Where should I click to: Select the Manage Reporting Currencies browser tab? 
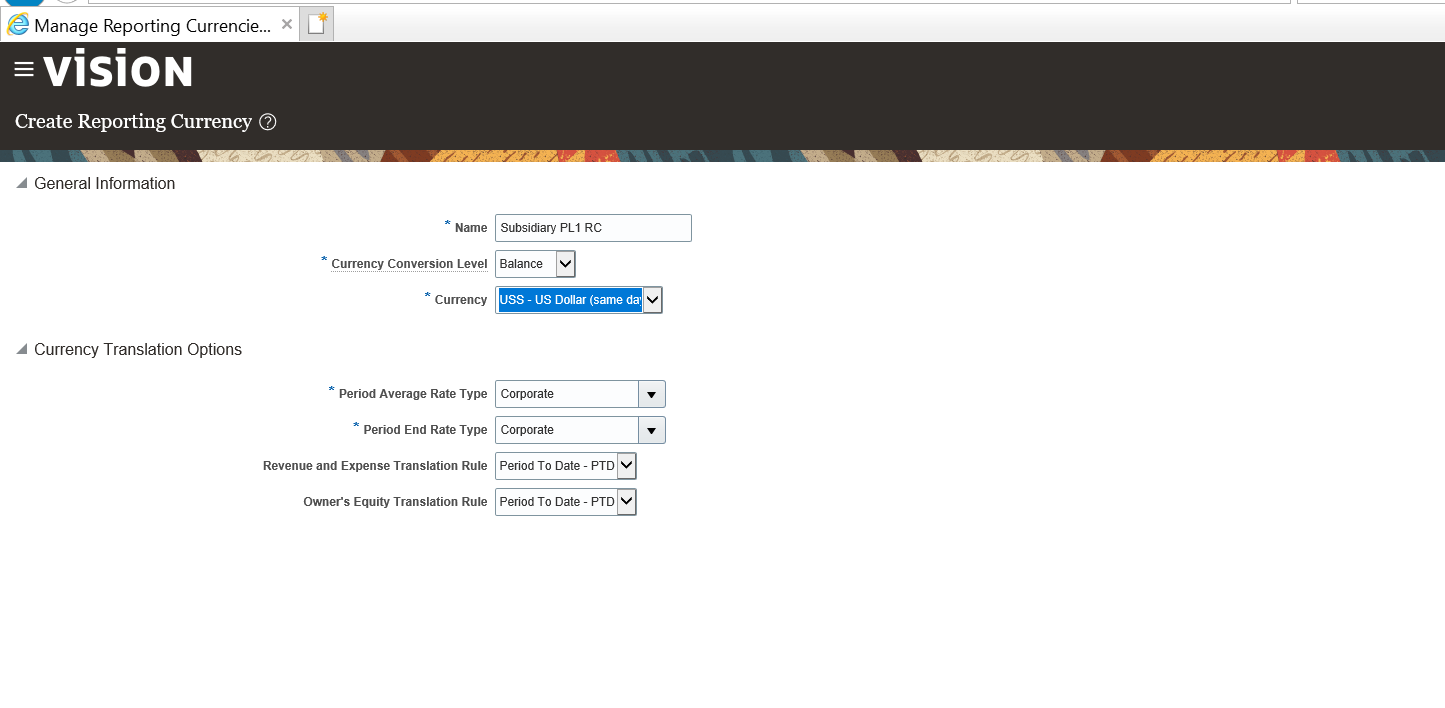coord(150,25)
